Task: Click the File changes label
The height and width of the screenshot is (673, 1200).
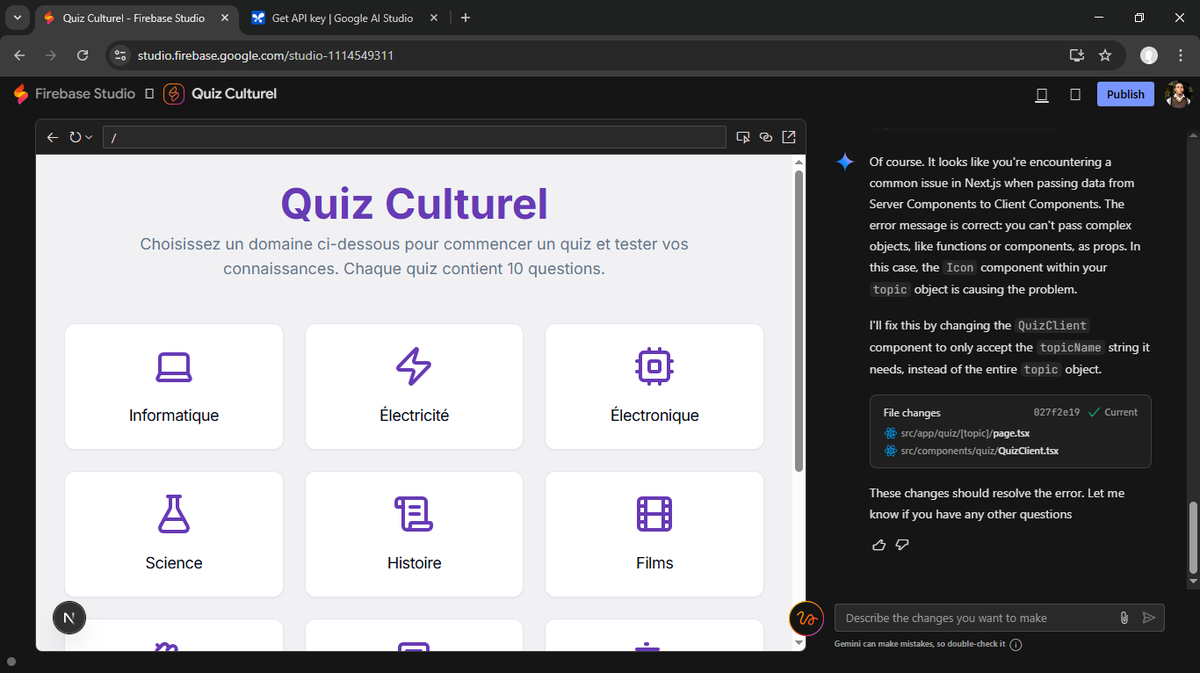Action: [912, 412]
